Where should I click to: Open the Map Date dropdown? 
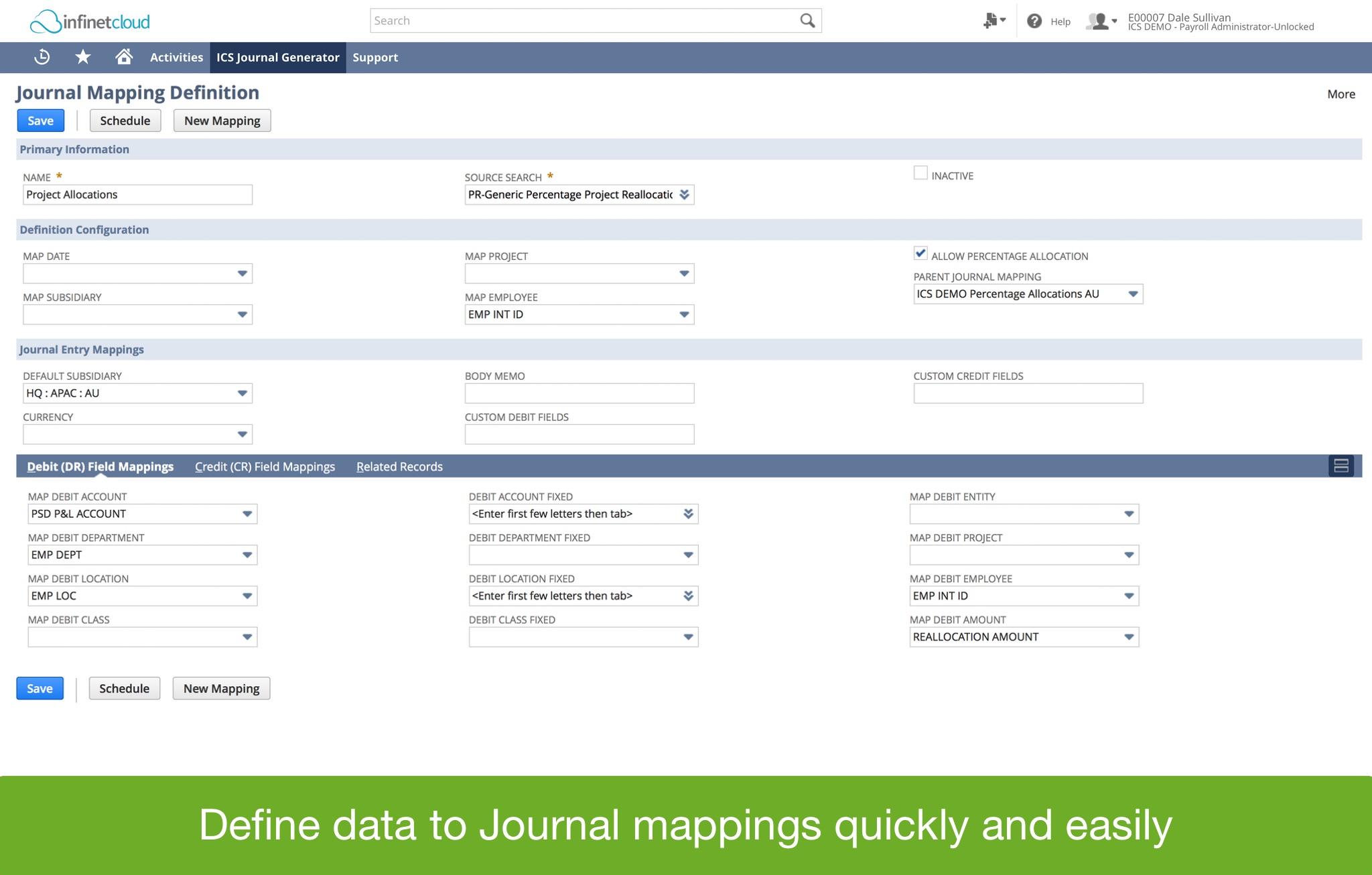(x=242, y=274)
